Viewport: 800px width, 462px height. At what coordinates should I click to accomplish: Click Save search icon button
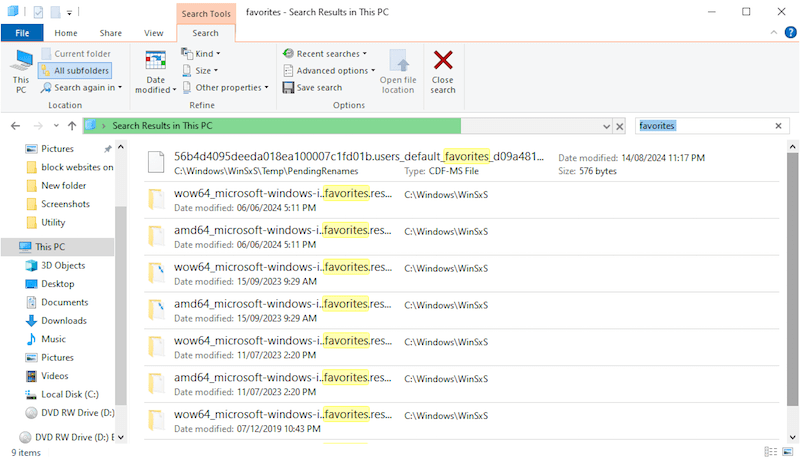tap(312, 88)
